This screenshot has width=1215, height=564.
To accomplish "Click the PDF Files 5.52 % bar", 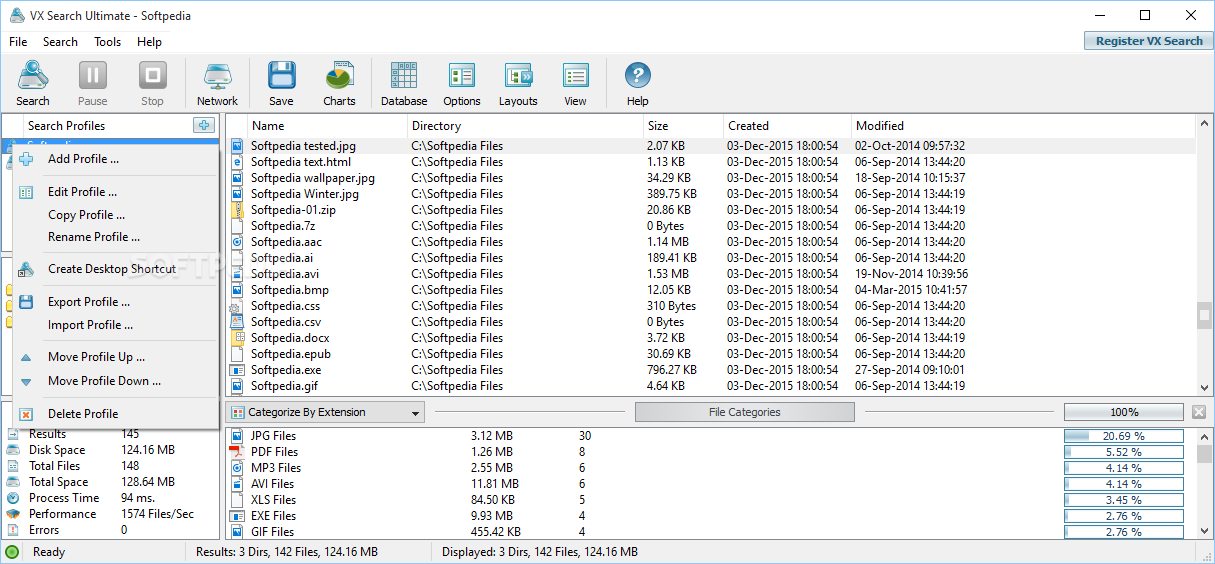I will [1124, 452].
